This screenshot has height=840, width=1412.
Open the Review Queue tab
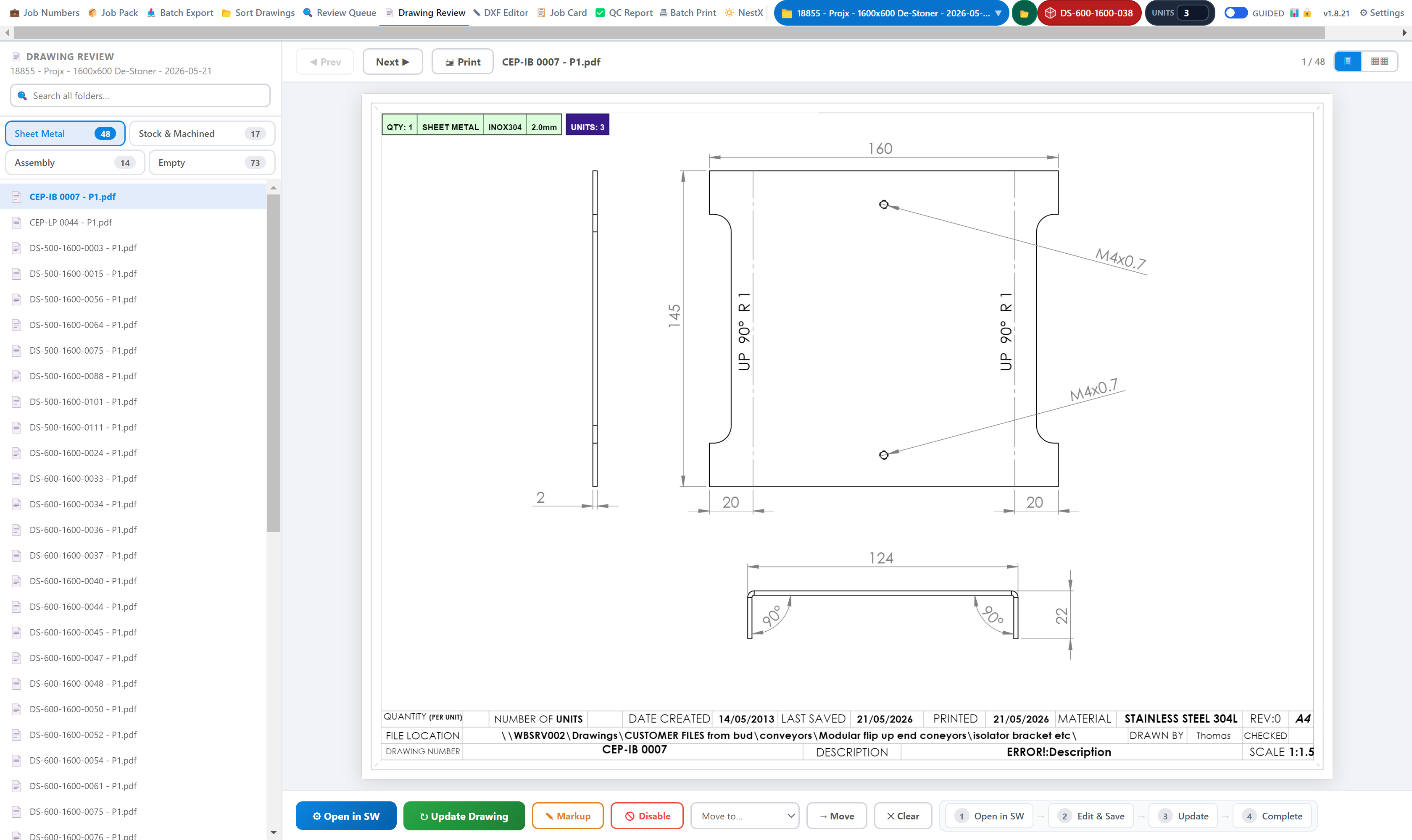tap(339, 13)
